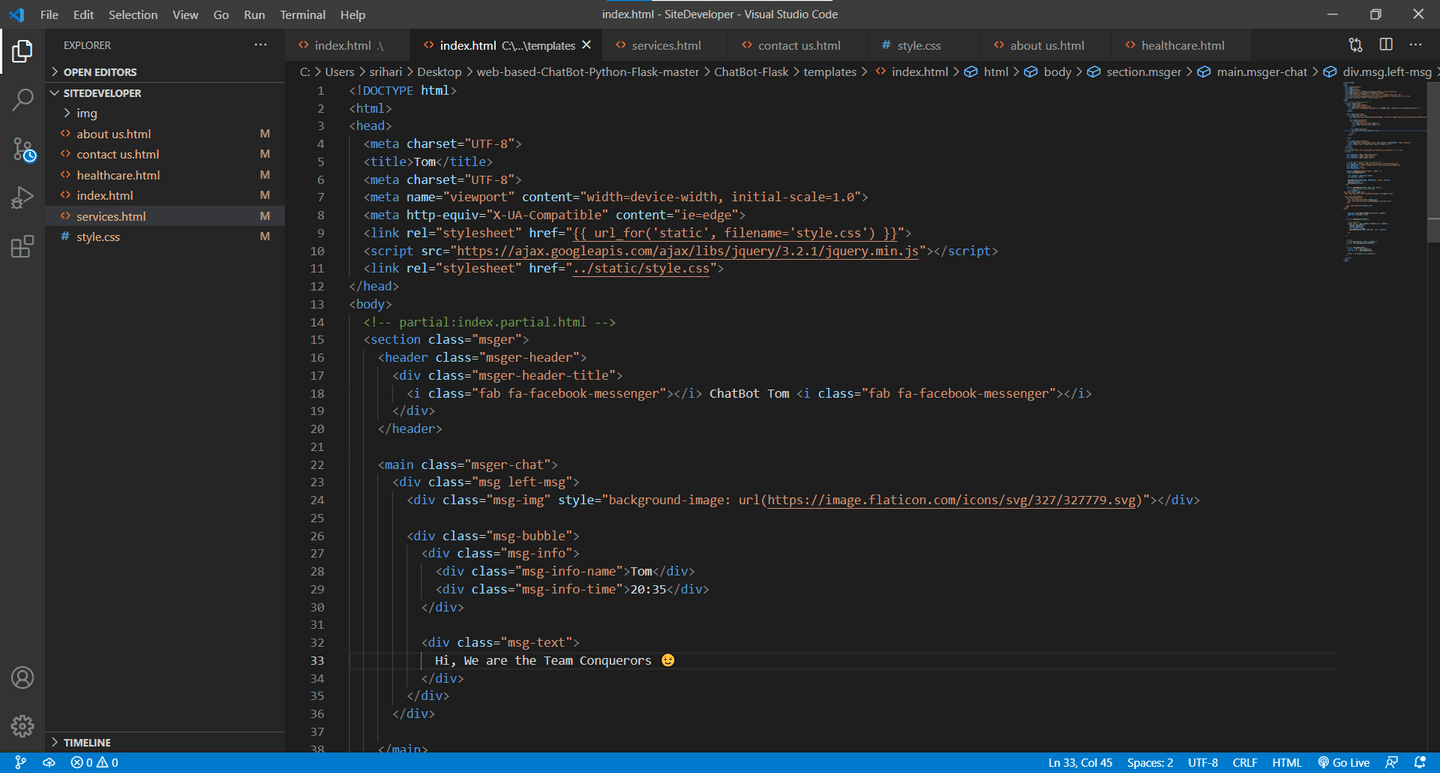Open the Edit menu
Screen dimensions: 1440x773
click(x=83, y=15)
